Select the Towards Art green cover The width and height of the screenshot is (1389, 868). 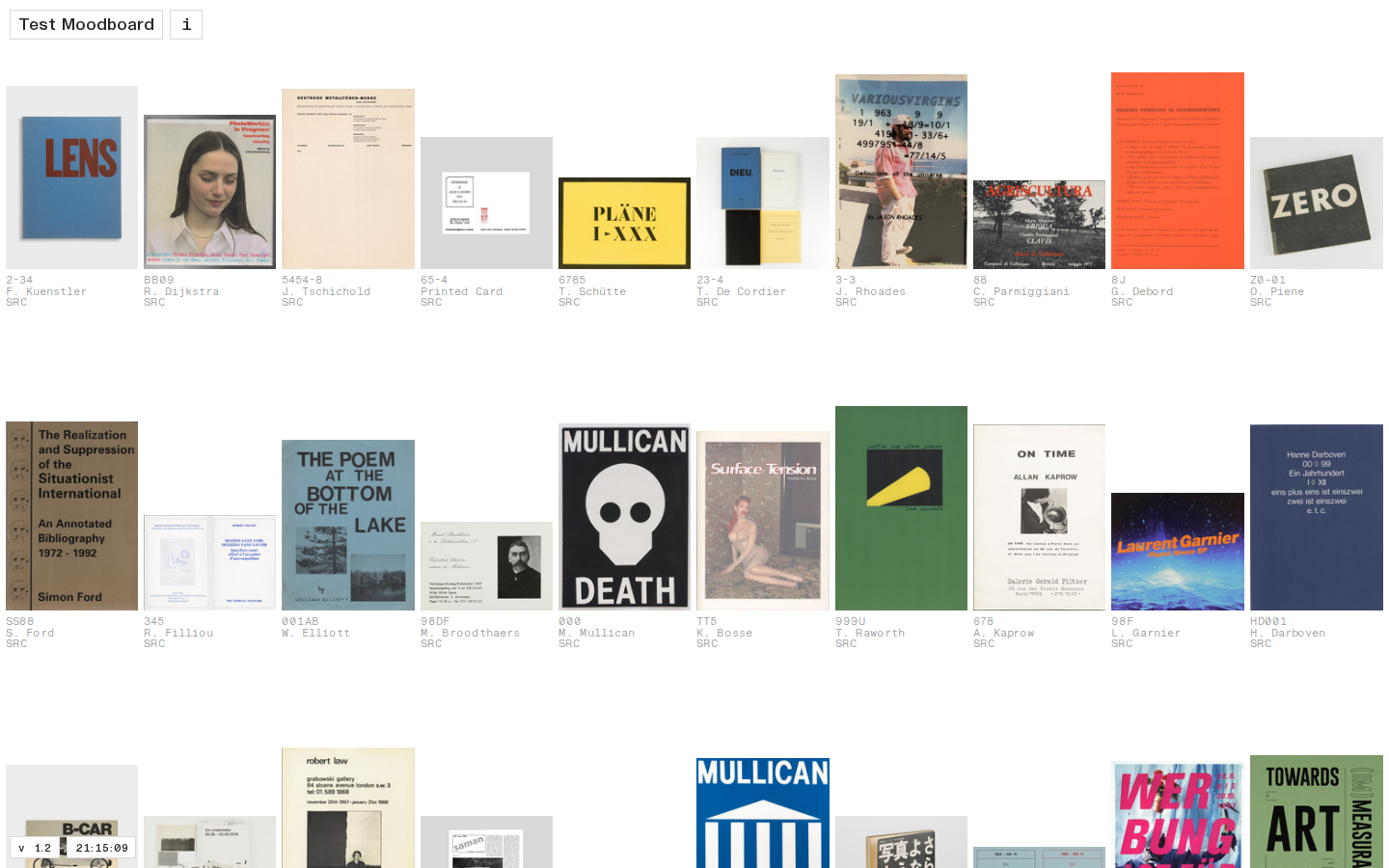tap(1316, 811)
